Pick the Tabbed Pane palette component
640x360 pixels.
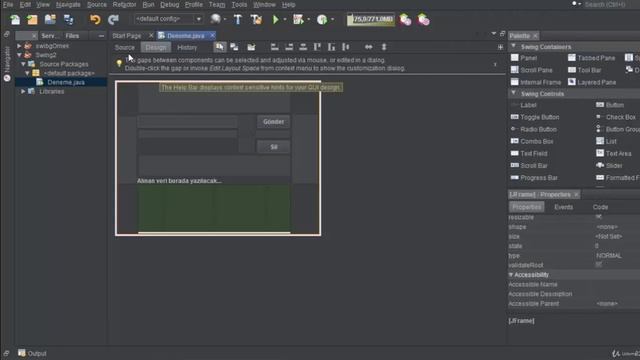[591, 58]
